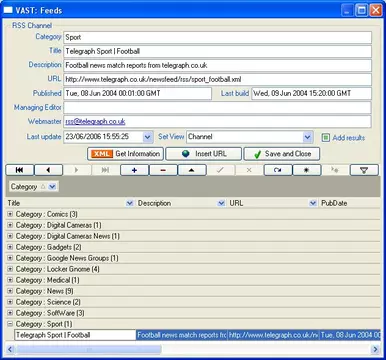Viewport: 386px width, 360px height.
Task: Open the Title column filter dropdown
Action: click(x=130, y=203)
